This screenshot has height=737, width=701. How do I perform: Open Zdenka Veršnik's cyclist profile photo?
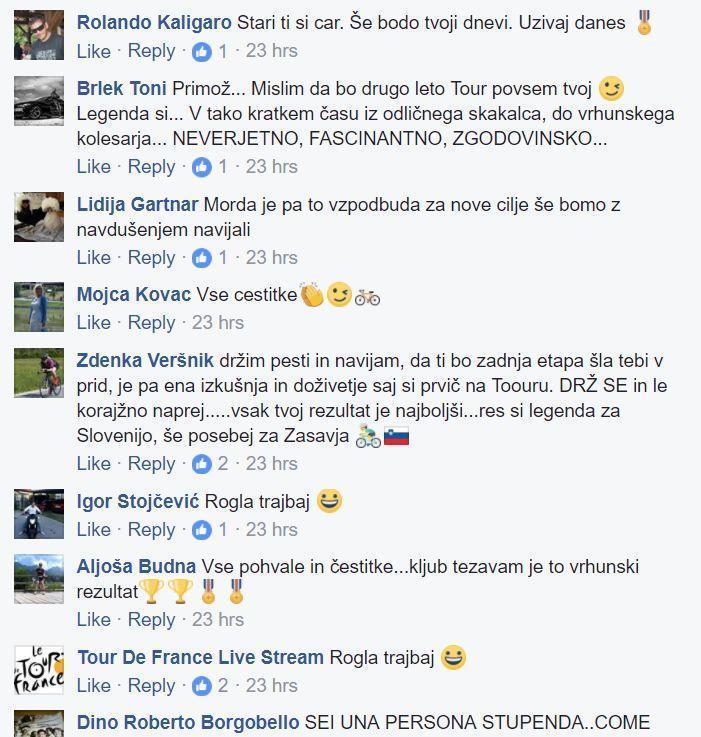(x=39, y=373)
